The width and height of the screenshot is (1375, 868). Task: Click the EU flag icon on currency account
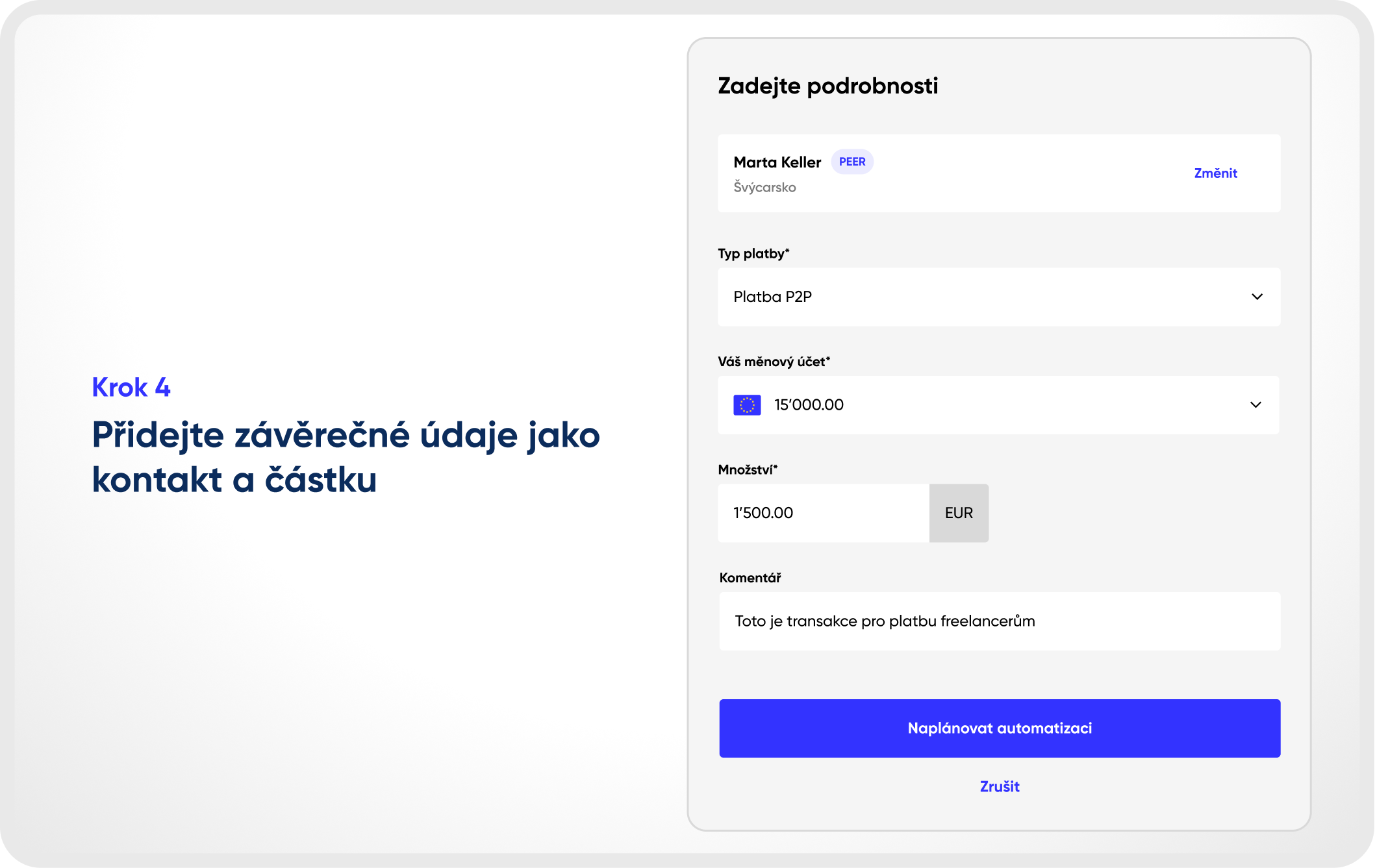(747, 404)
